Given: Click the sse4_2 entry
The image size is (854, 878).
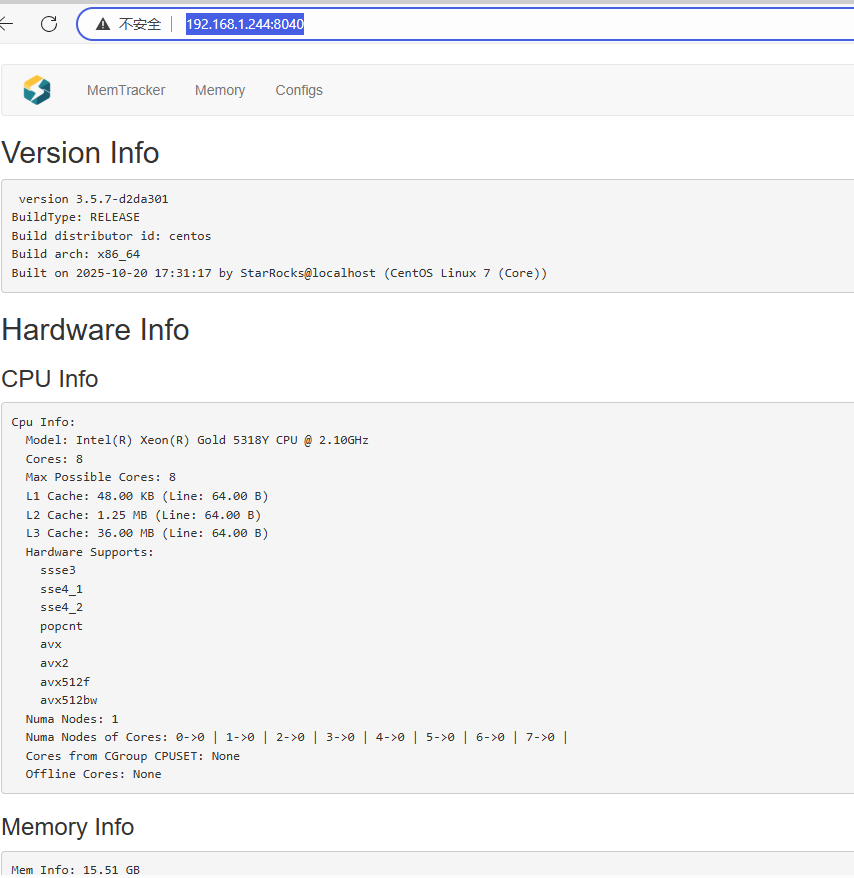Looking at the screenshot, I should [x=62, y=607].
